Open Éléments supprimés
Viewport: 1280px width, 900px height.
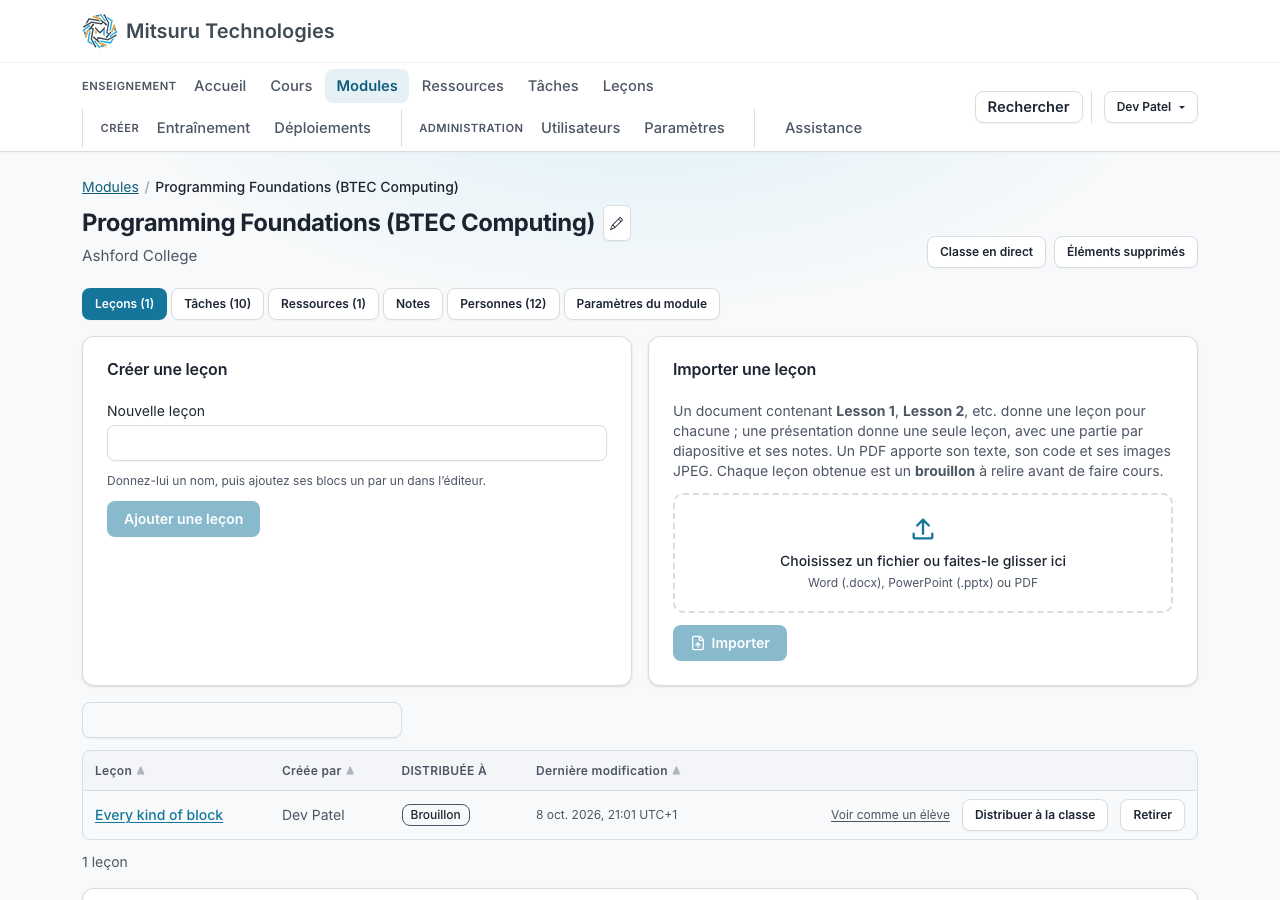(x=1126, y=252)
